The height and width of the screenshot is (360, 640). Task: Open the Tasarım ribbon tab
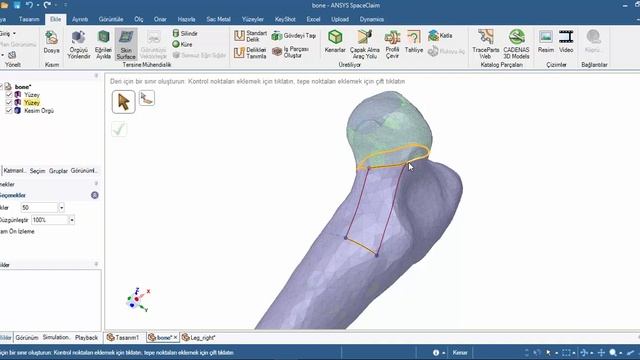pyautogui.click(x=29, y=19)
